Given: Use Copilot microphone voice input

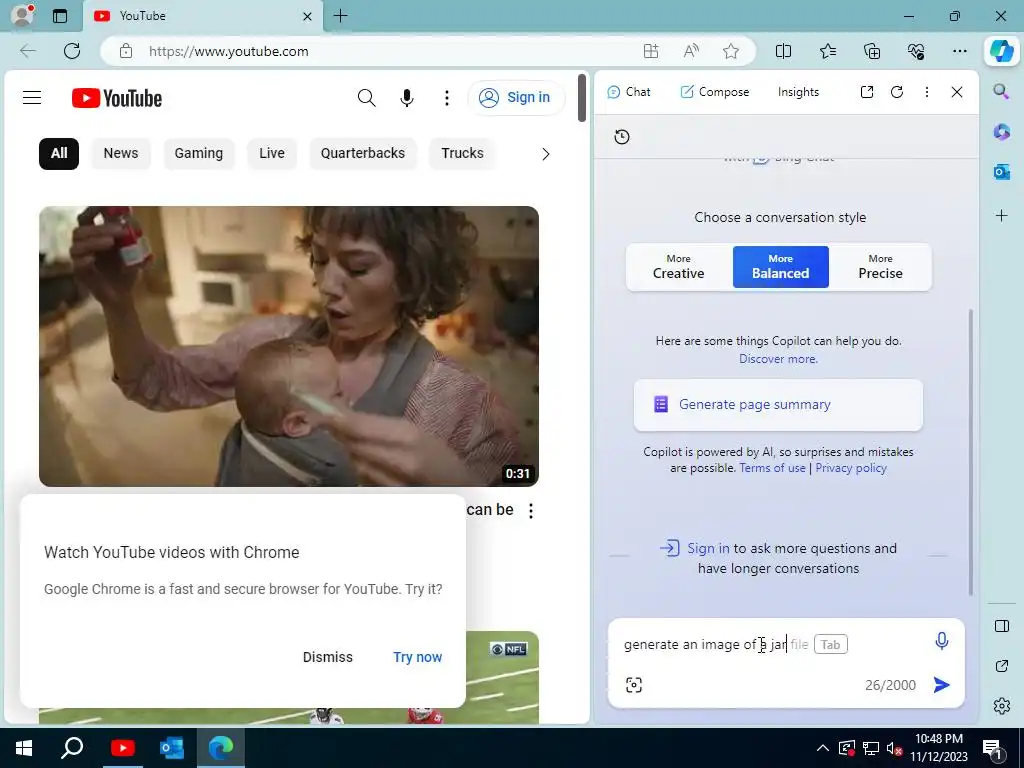Looking at the screenshot, I should click(x=941, y=641).
